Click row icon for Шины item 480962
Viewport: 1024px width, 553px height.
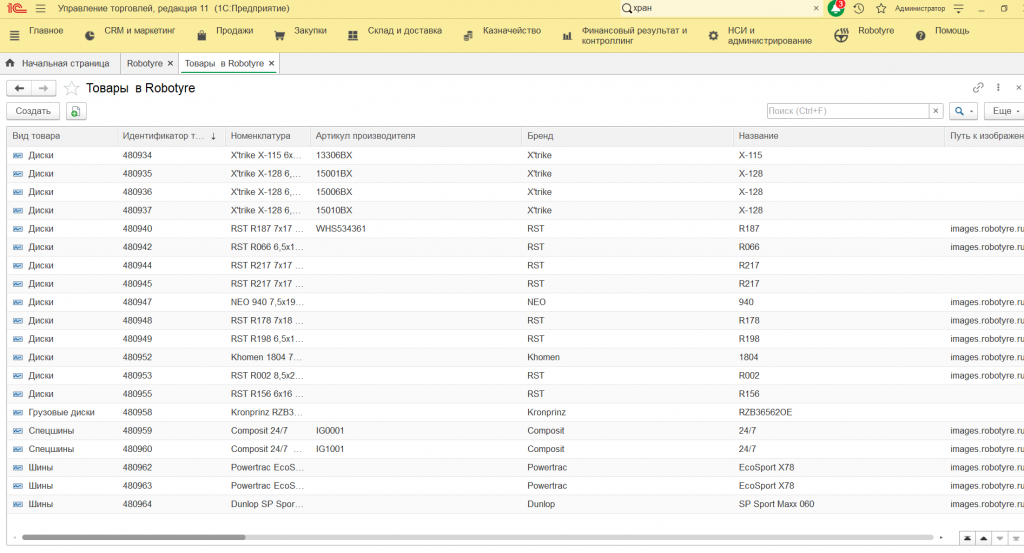point(18,467)
